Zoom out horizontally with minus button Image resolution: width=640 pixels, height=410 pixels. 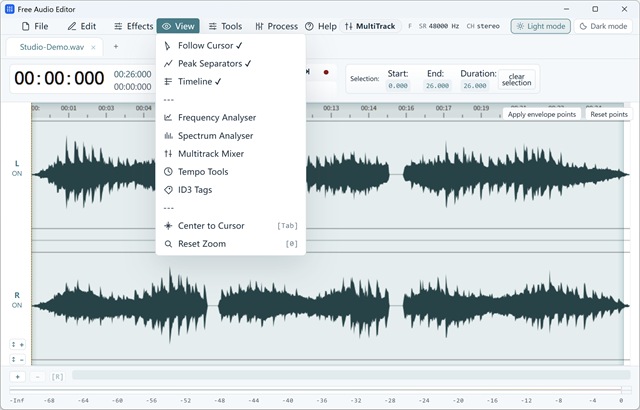(x=38, y=377)
